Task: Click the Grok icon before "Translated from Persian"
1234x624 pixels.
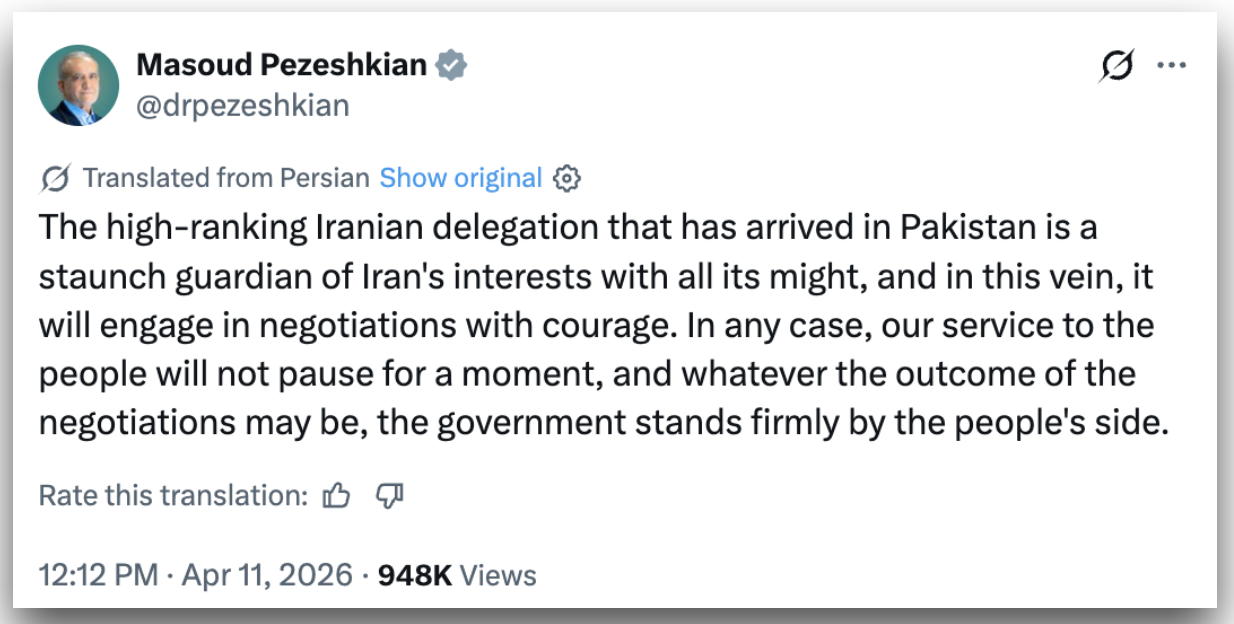Action: (56, 179)
